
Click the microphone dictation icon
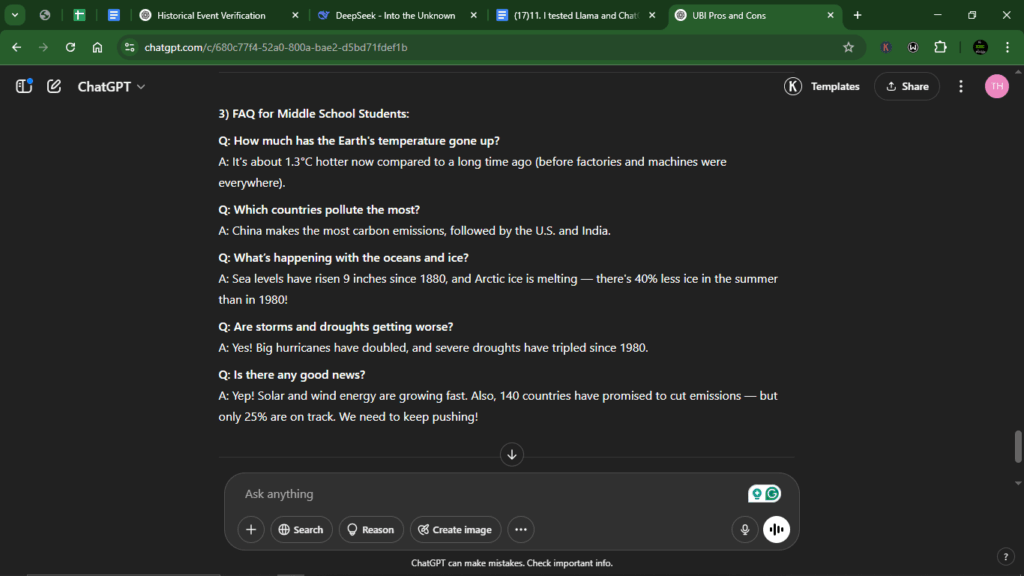pyautogui.click(x=744, y=530)
